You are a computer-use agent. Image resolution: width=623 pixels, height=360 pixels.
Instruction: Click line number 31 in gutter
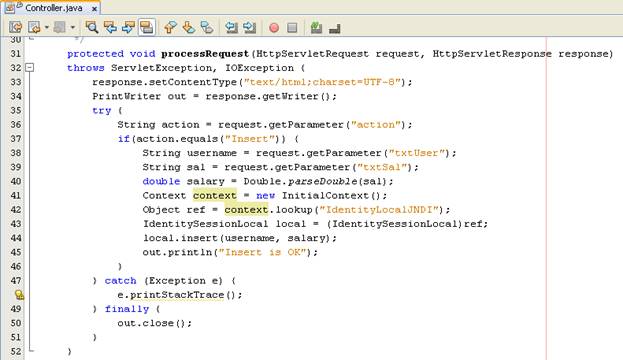(x=15, y=54)
